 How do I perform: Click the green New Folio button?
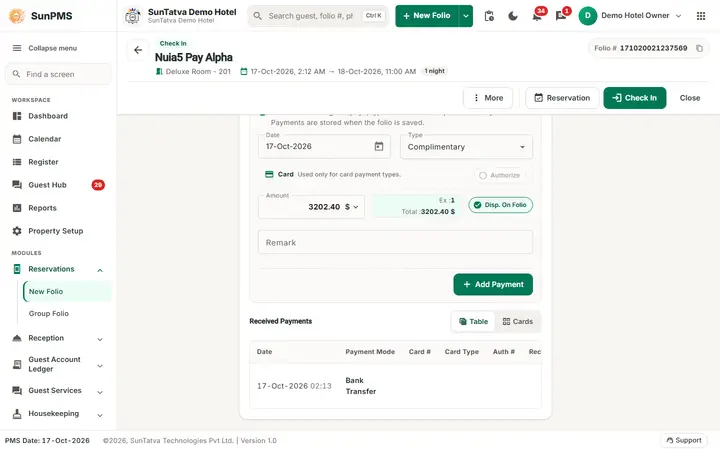[x=427, y=16]
